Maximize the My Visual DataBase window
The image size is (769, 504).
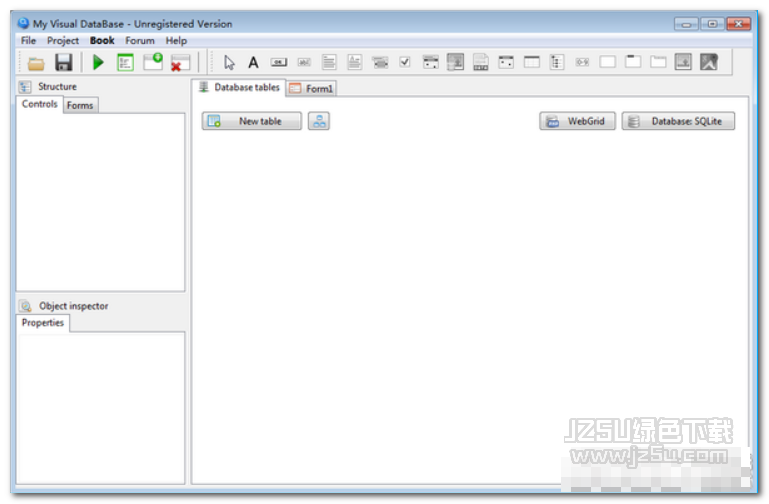pyautogui.click(x=712, y=24)
